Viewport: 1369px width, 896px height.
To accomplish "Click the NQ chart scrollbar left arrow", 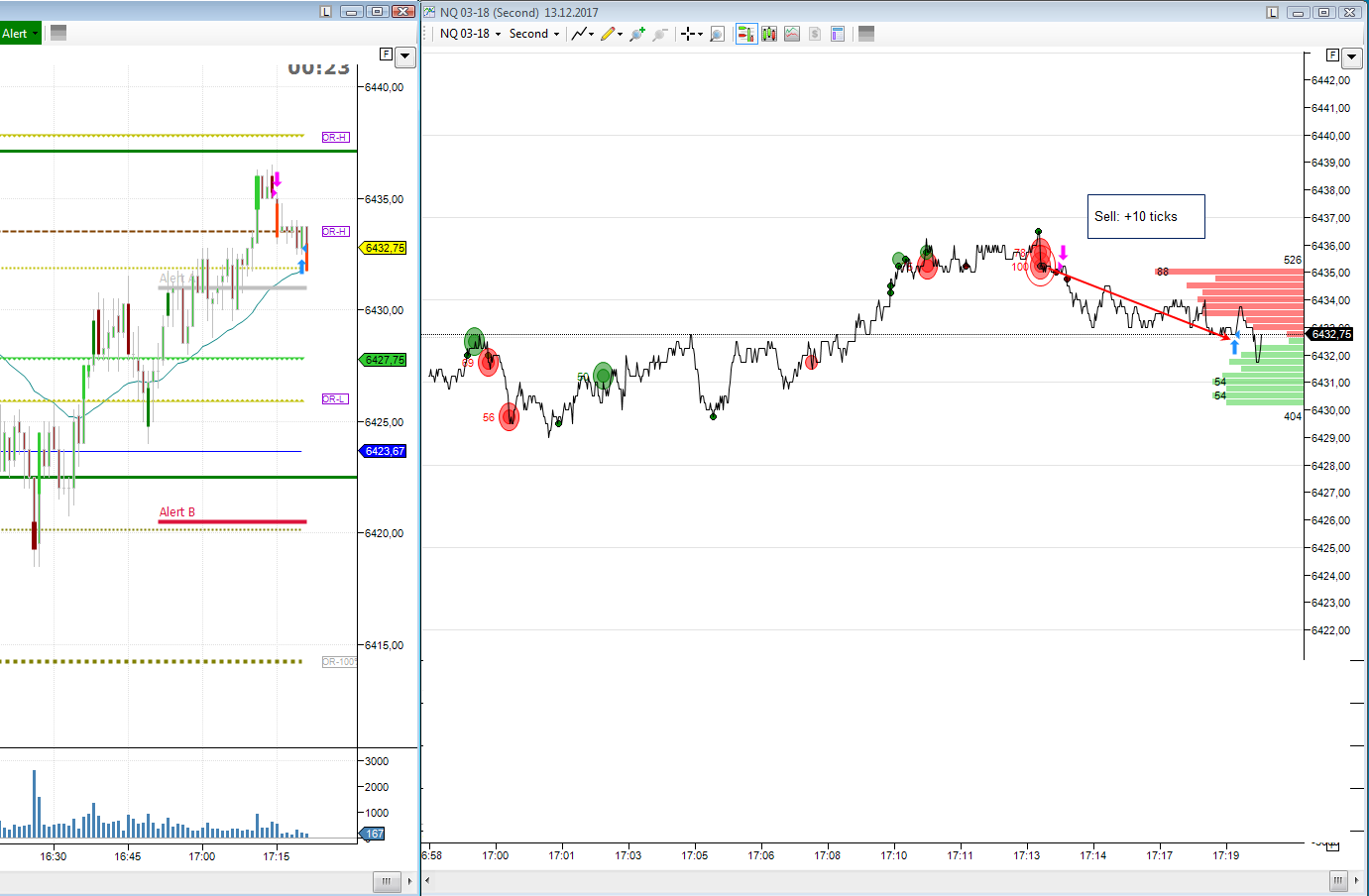I will click(428, 880).
